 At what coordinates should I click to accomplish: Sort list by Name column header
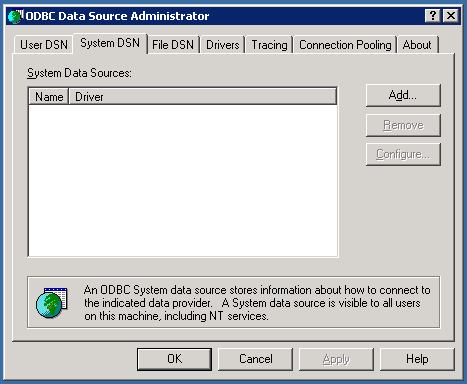[x=49, y=97]
